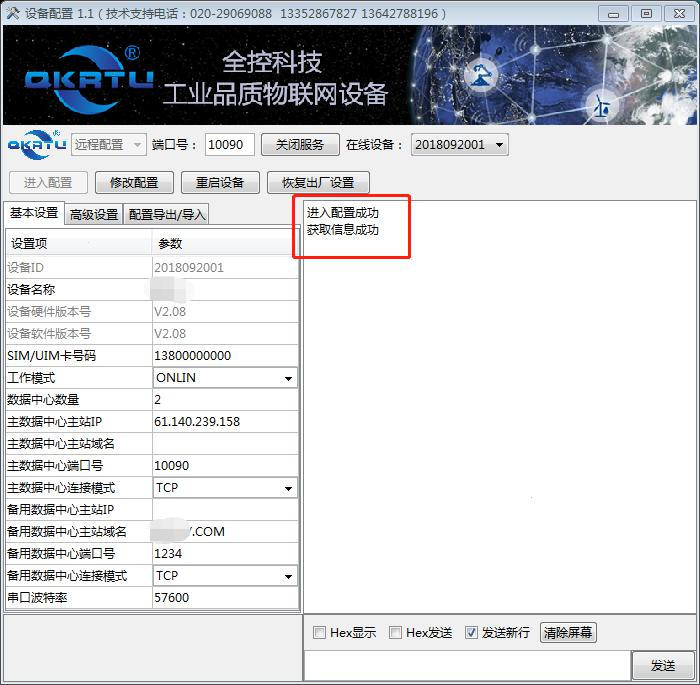Click the 设备名称 row label
The height and width of the screenshot is (685, 700).
click(31, 290)
